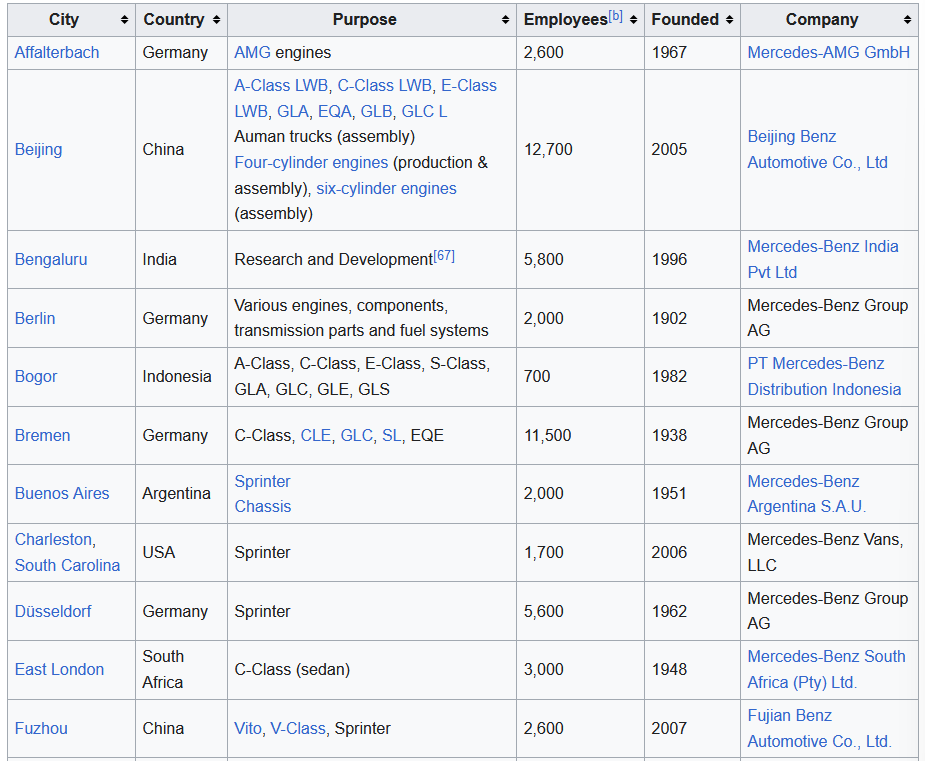Screen dimensions: 925x761
Task: Follow the AMG engines link
Action: pyautogui.click(x=252, y=53)
